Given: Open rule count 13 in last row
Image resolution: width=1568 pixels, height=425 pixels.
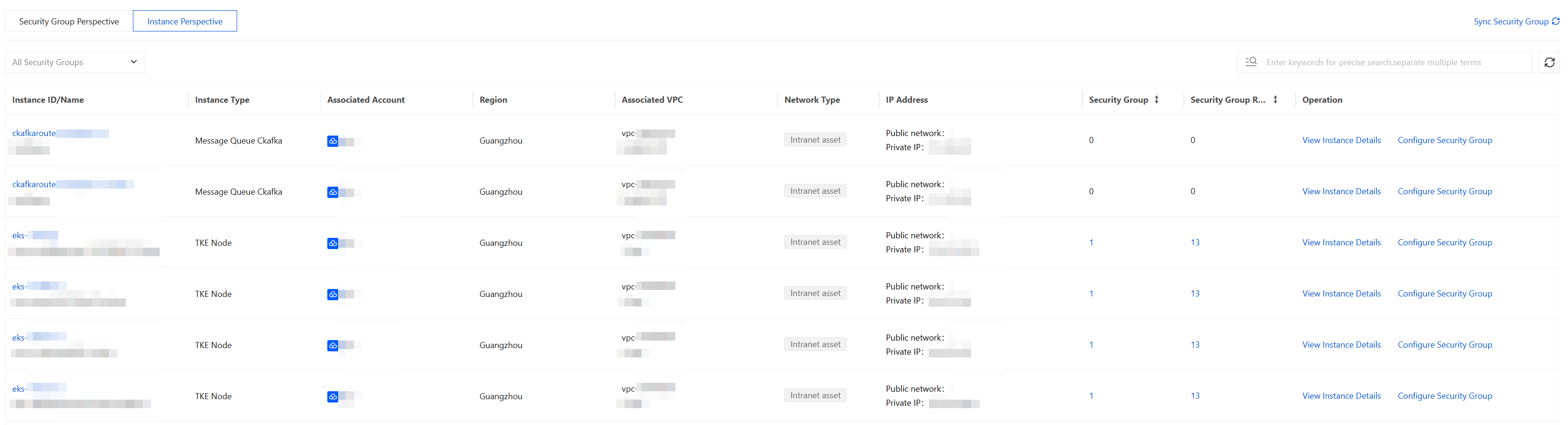Looking at the screenshot, I should point(1195,396).
